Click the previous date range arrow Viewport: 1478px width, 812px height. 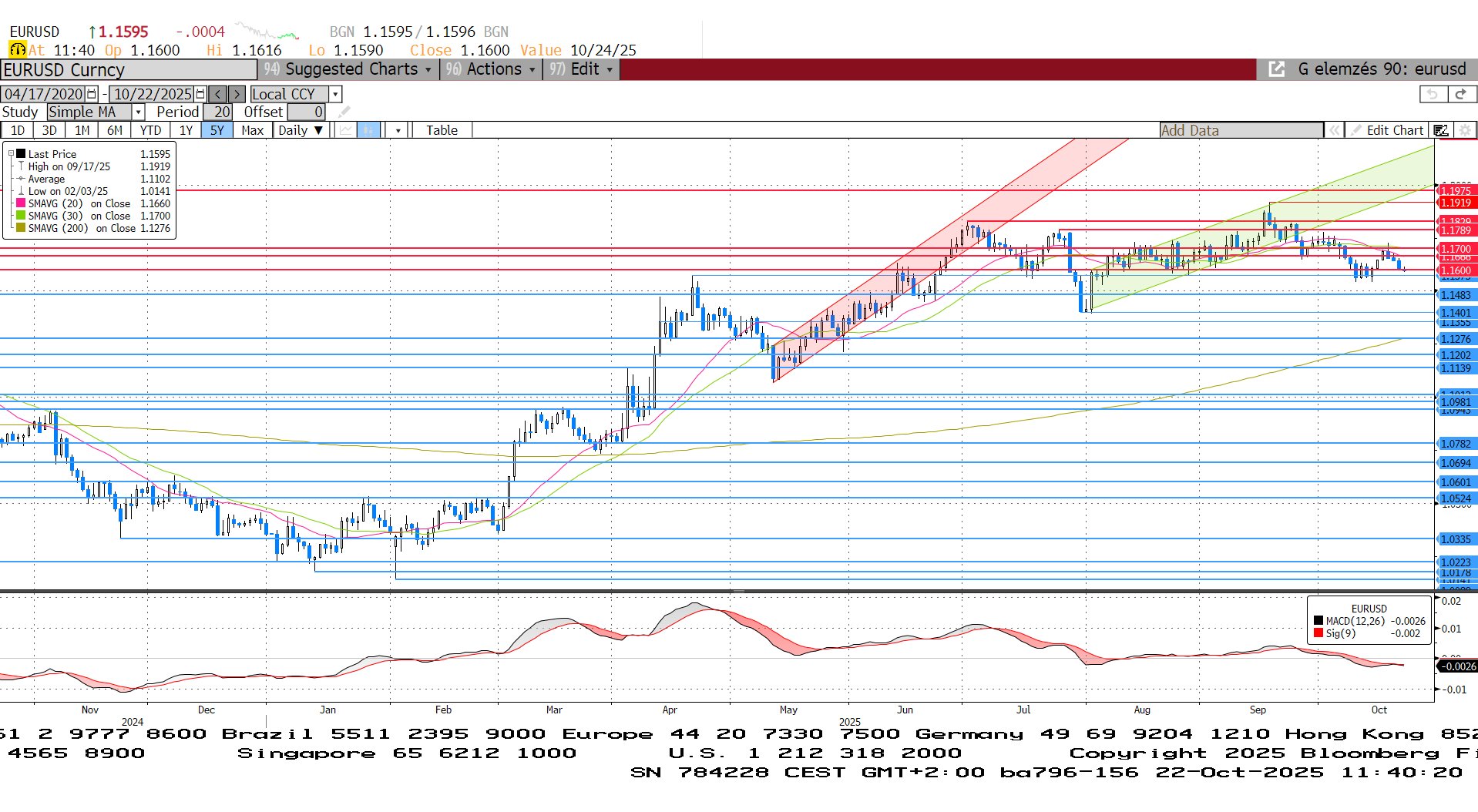[218, 94]
